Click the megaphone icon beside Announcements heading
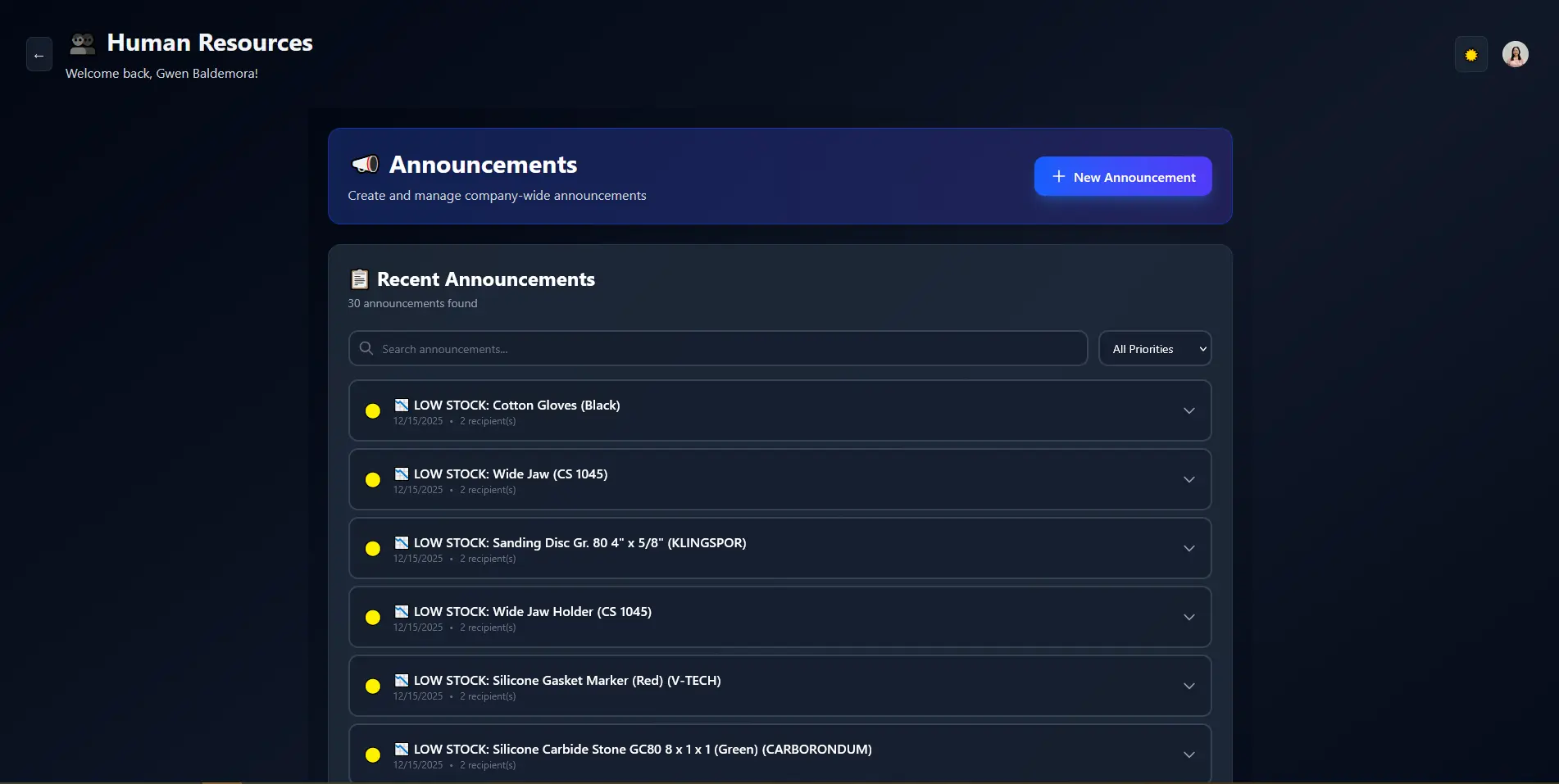Viewport: 1559px width, 784px height. (365, 164)
